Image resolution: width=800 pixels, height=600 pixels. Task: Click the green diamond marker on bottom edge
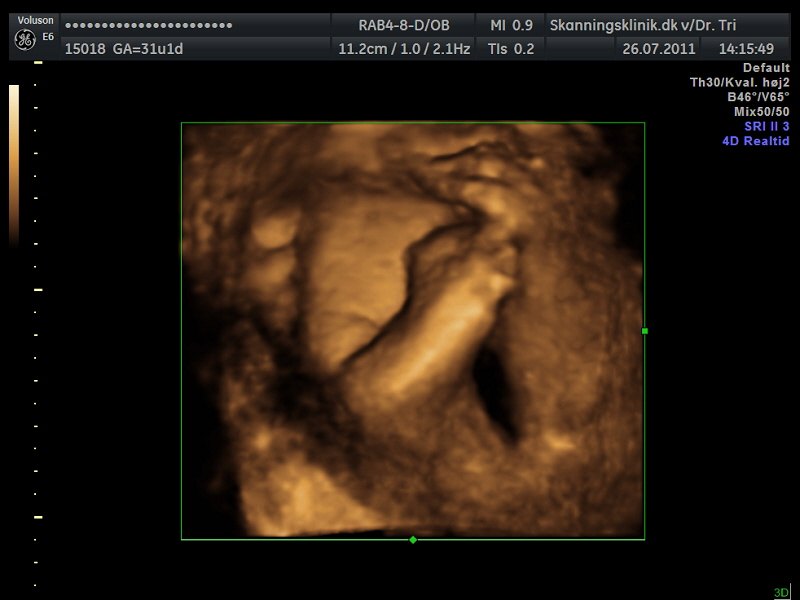tap(413, 540)
